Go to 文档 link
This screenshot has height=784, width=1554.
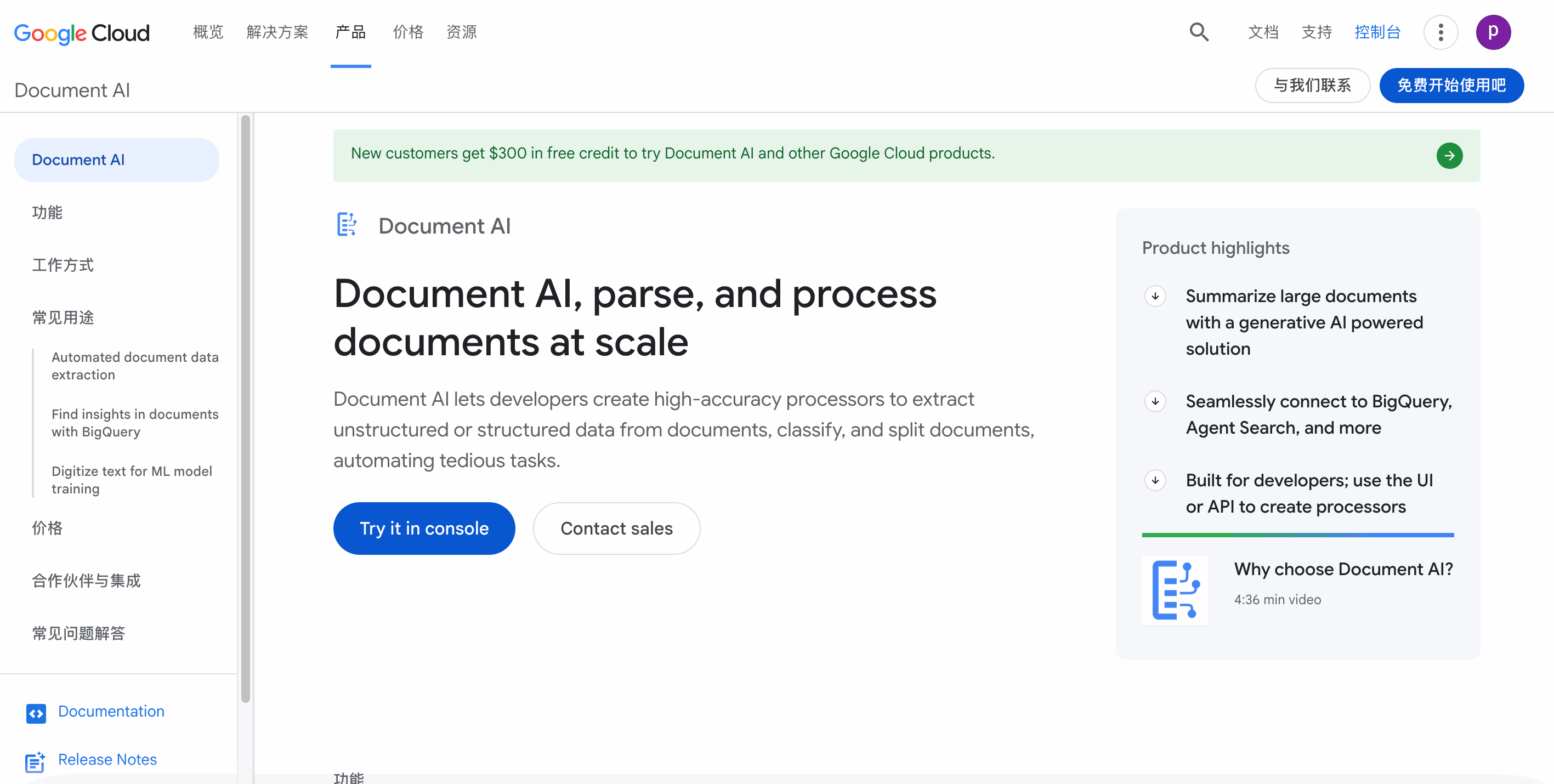[1263, 32]
